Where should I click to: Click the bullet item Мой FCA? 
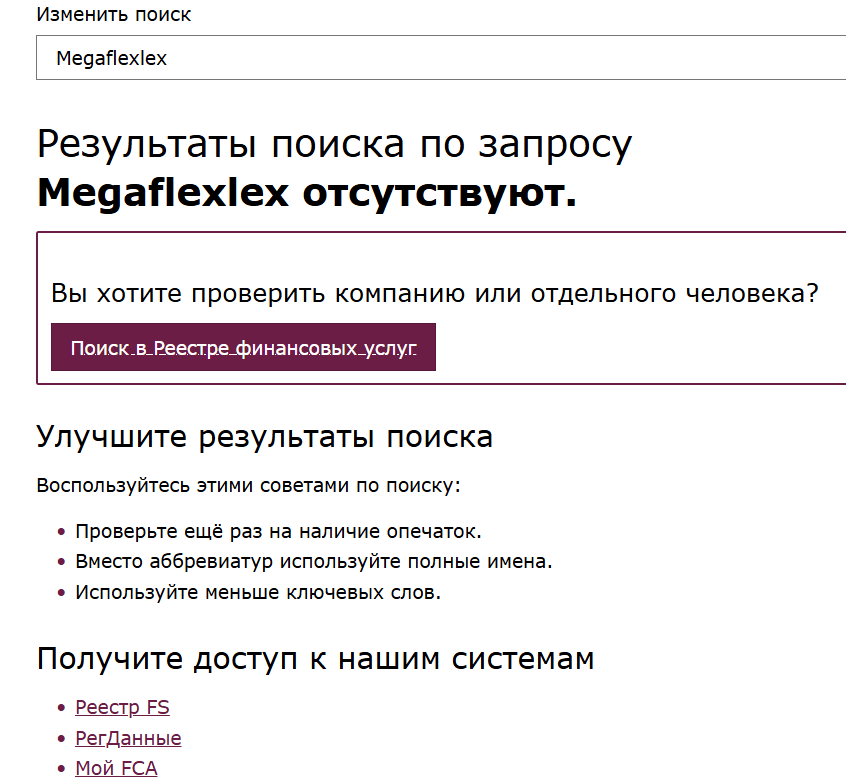click(x=116, y=768)
